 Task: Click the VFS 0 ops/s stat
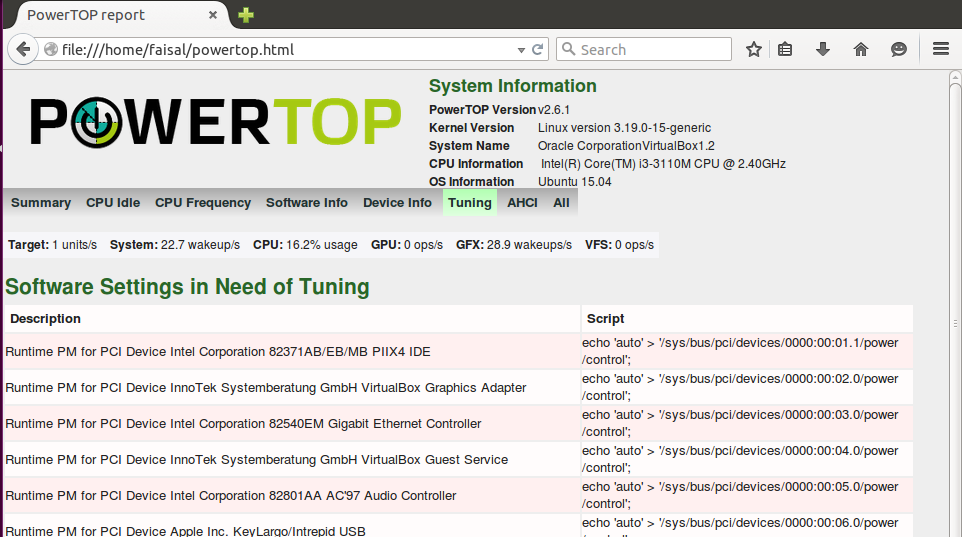tap(619, 245)
